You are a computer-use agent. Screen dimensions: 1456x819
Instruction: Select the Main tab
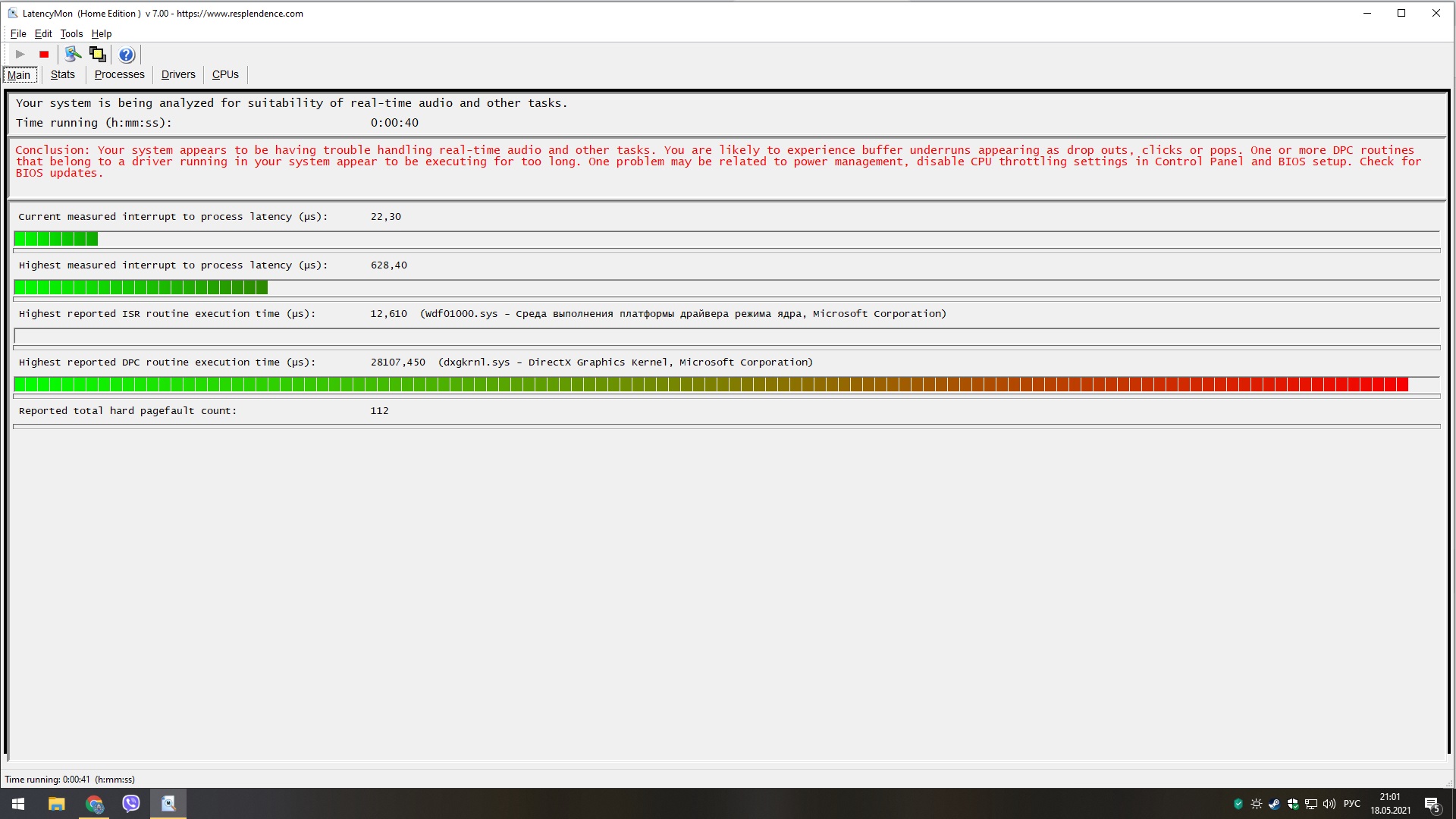click(19, 74)
